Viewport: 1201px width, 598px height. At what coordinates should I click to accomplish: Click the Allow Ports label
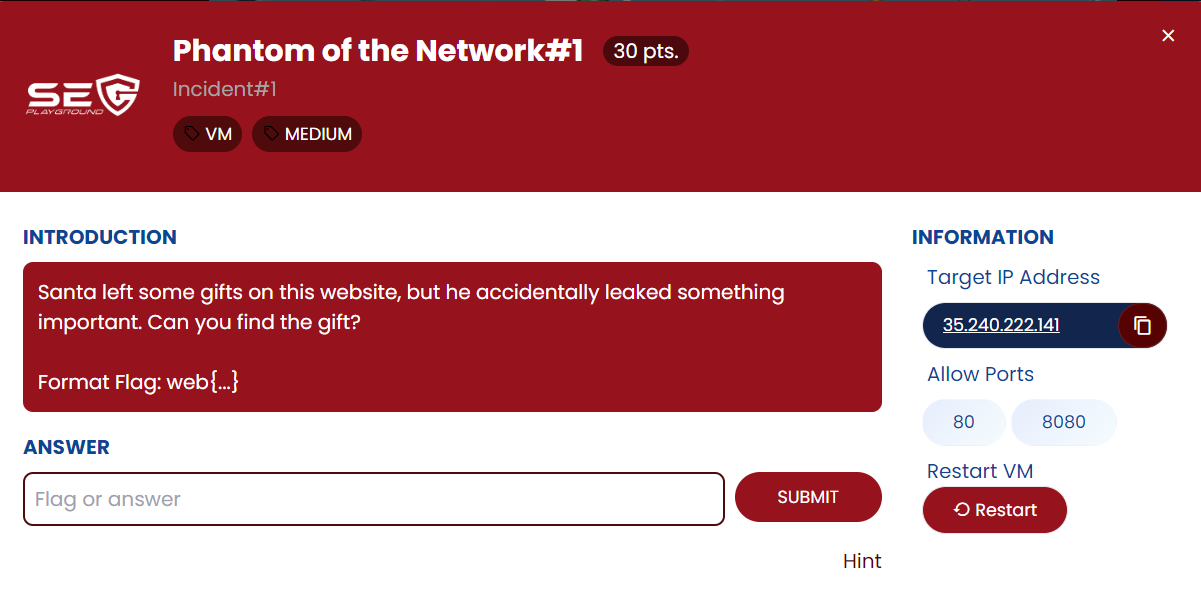[x=980, y=374]
